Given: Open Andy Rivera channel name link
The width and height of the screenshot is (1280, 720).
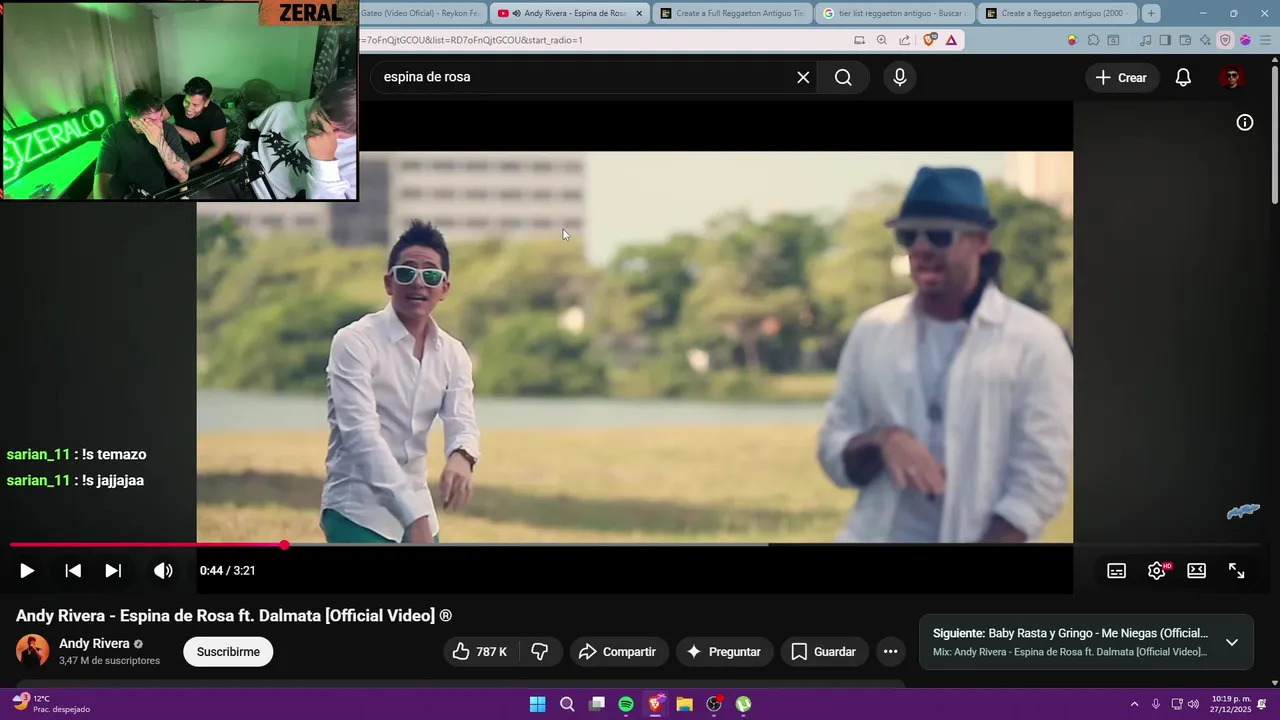Looking at the screenshot, I should coord(94,644).
